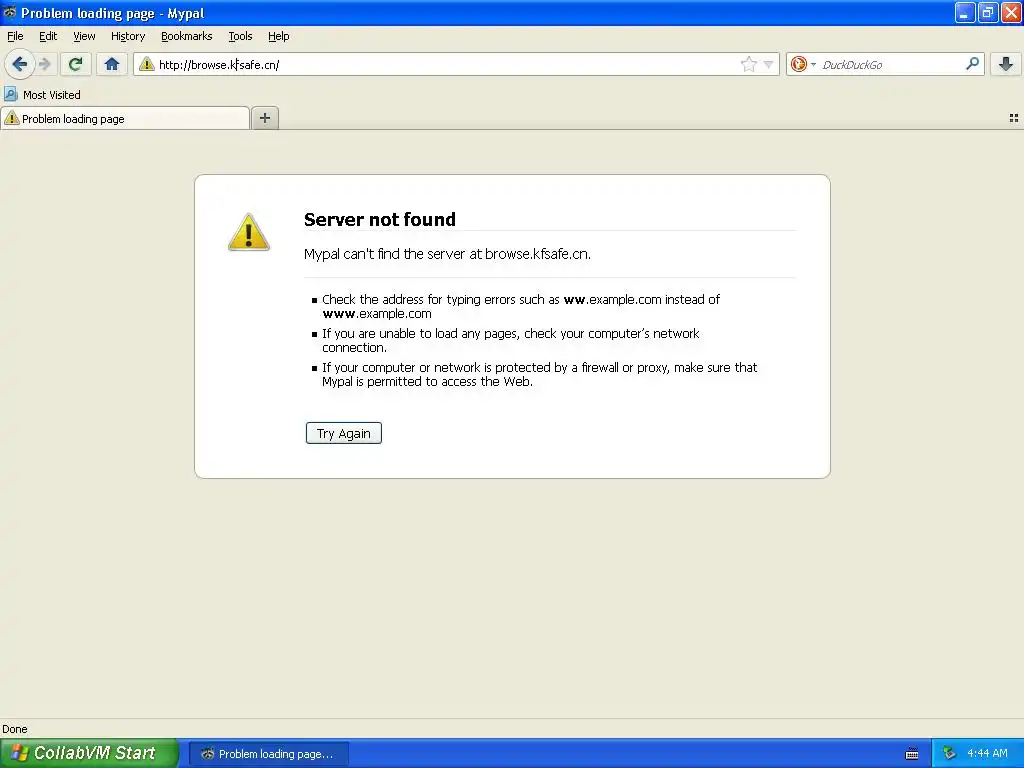The width and height of the screenshot is (1024, 768).
Task: Close the Mypal browser window
Action: pyautogui.click(x=1011, y=12)
